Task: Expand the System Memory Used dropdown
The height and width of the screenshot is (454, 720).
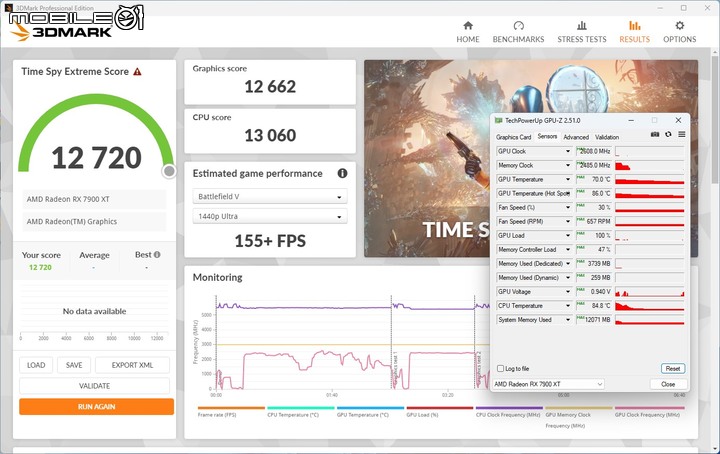Action: click(x=568, y=319)
